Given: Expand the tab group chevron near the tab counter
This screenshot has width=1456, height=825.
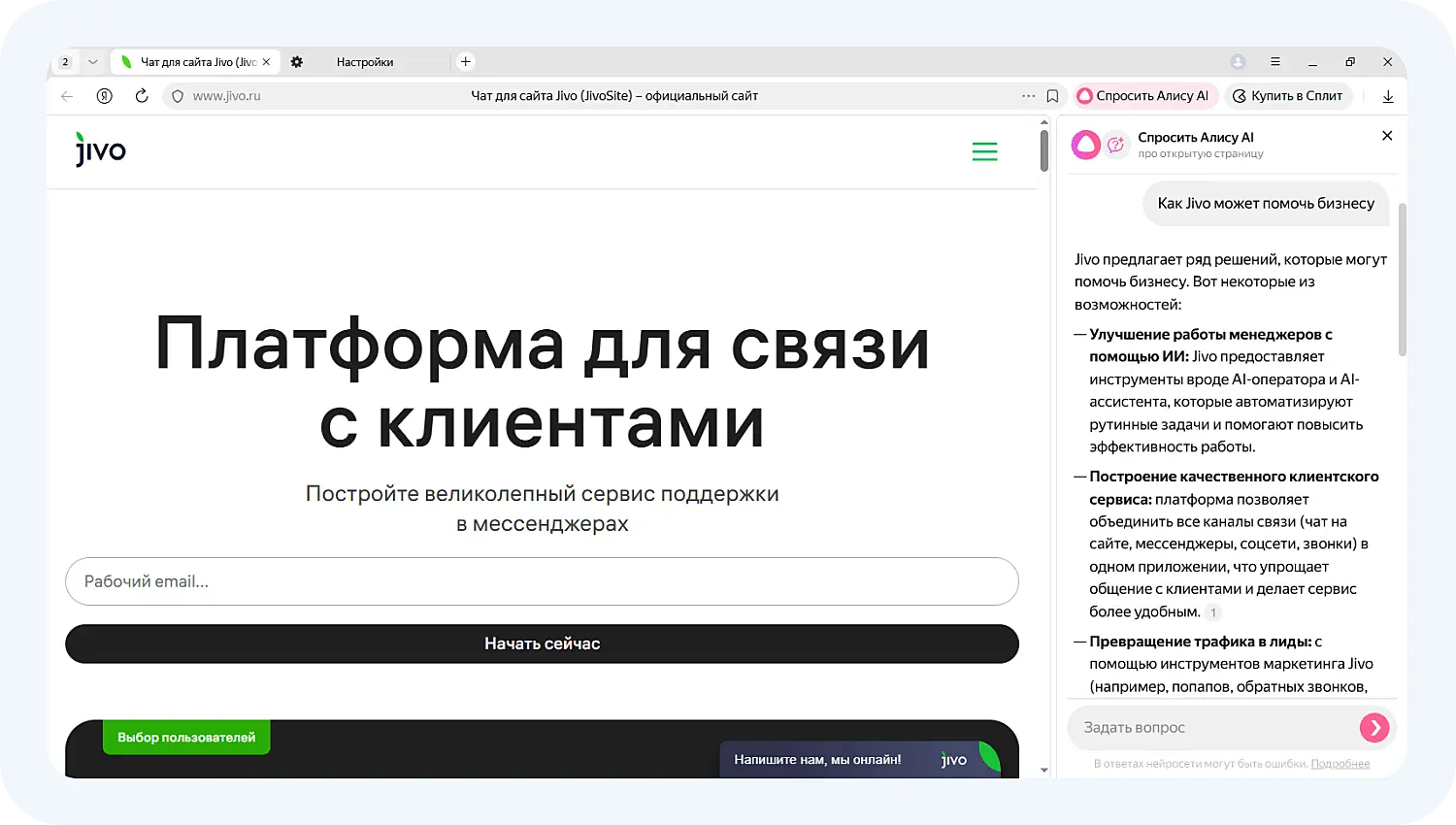Looking at the screenshot, I should point(92,61).
